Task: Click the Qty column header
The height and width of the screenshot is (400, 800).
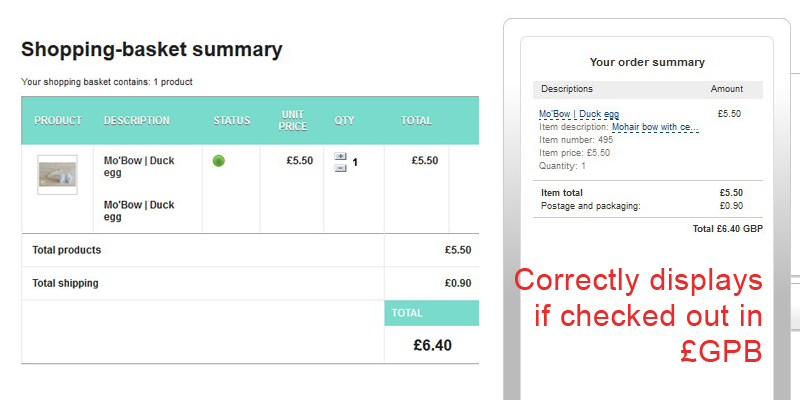Action: point(344,121)
